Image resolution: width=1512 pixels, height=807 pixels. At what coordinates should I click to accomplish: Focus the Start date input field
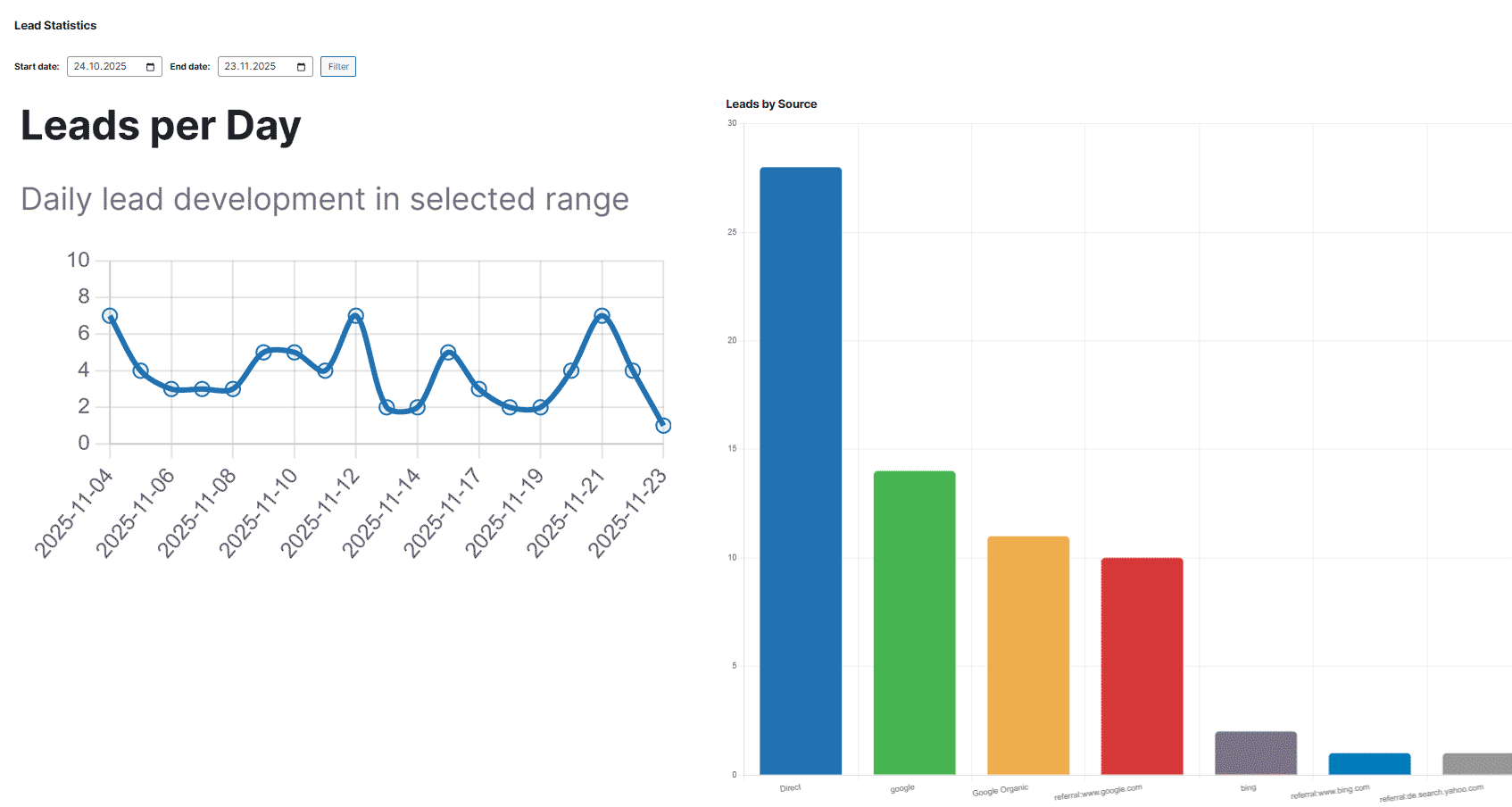click(101, 67)
